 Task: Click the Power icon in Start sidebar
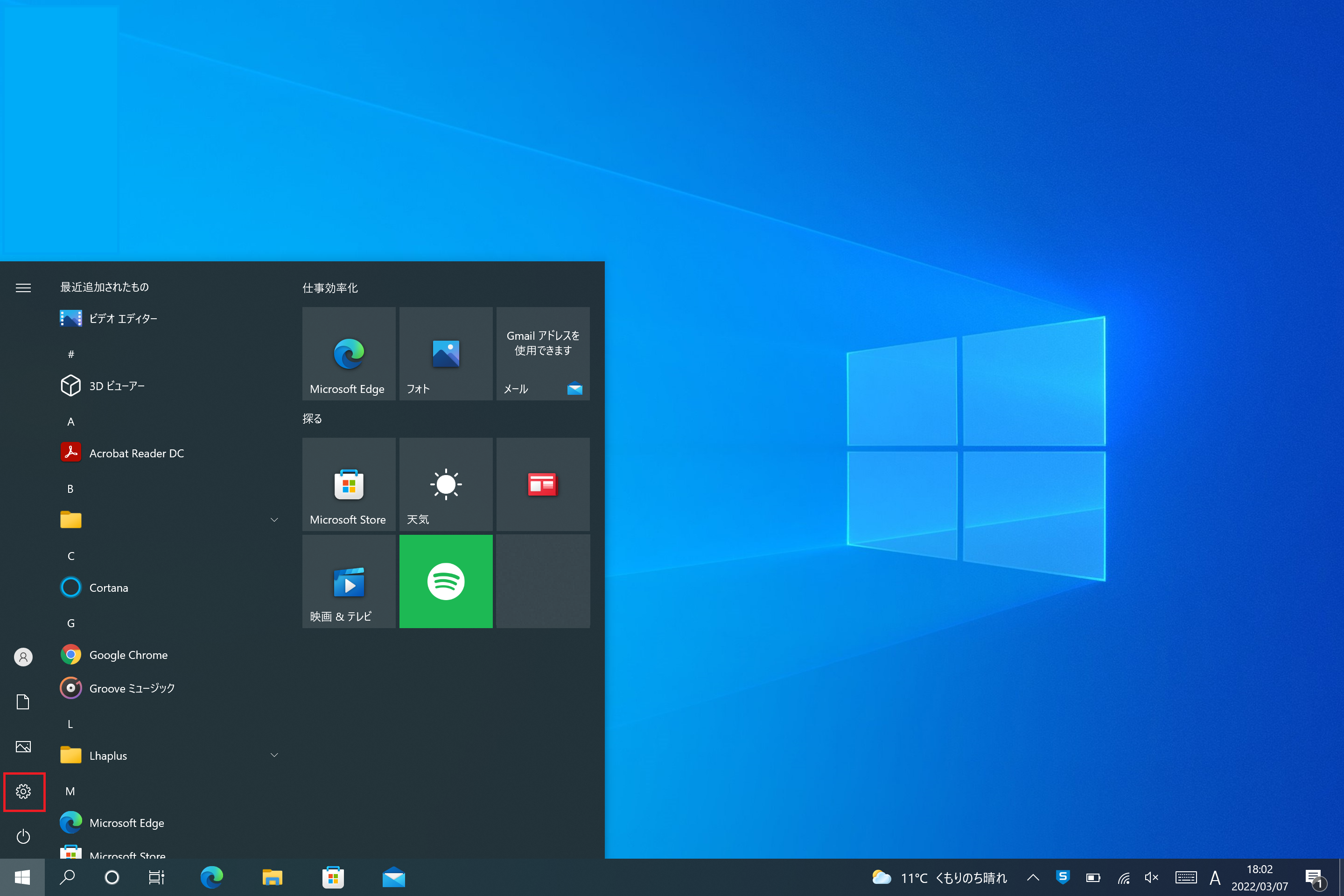[x=23, y=836]
